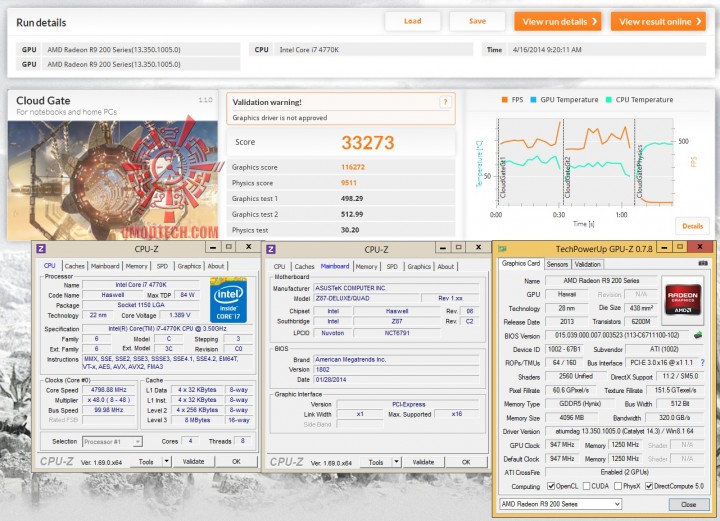Screen dimensions: 720x521
Task: Click the Details button under the chart
Action: coord(692,226)
